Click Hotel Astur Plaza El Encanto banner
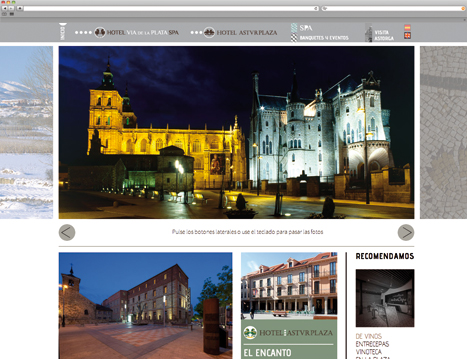The height and width of the screenshot is (361, 467). 289,339
